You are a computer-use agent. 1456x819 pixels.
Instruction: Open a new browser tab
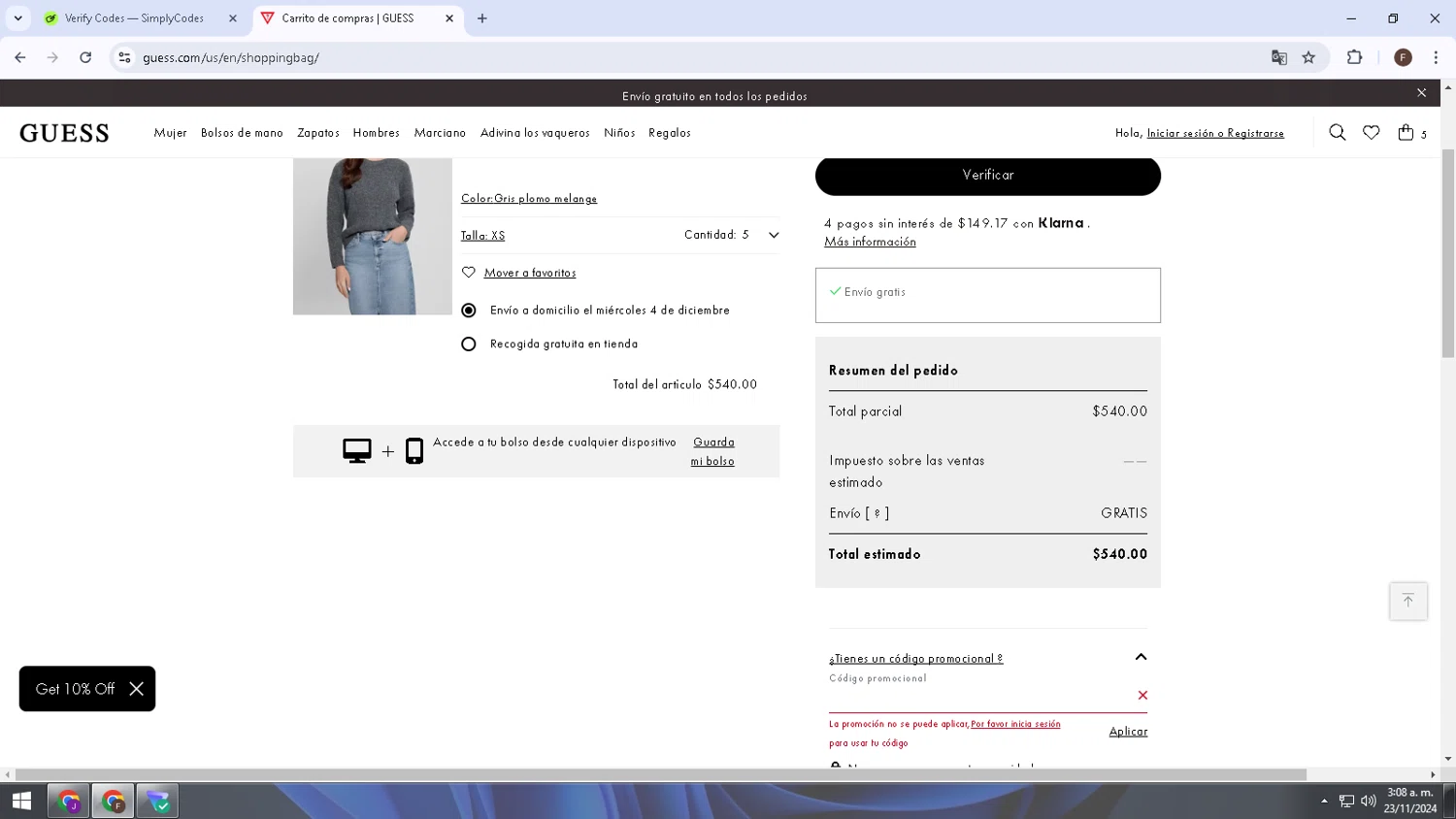point(482,18)
